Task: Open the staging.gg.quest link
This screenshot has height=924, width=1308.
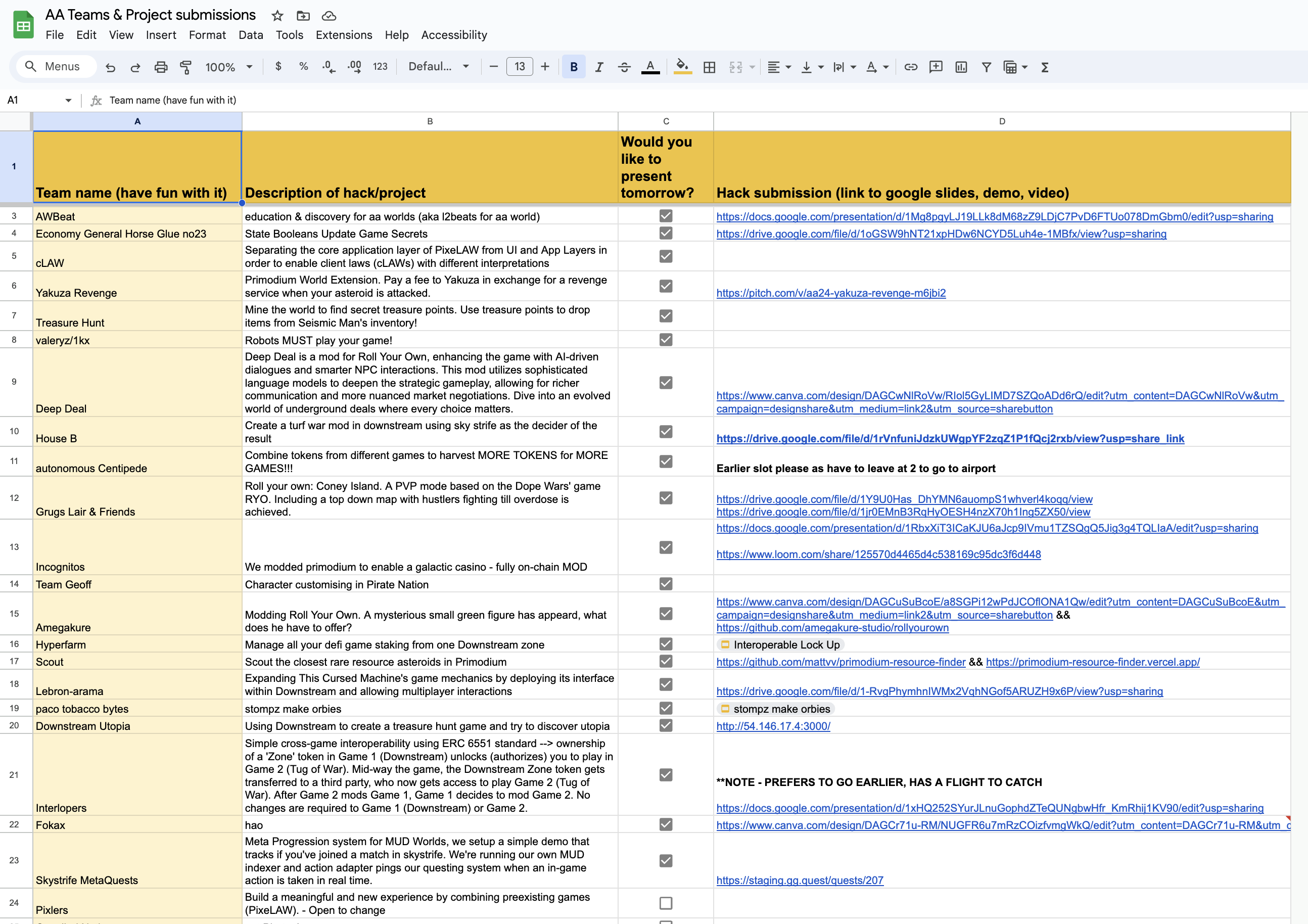Action: [x=800, y=880]
